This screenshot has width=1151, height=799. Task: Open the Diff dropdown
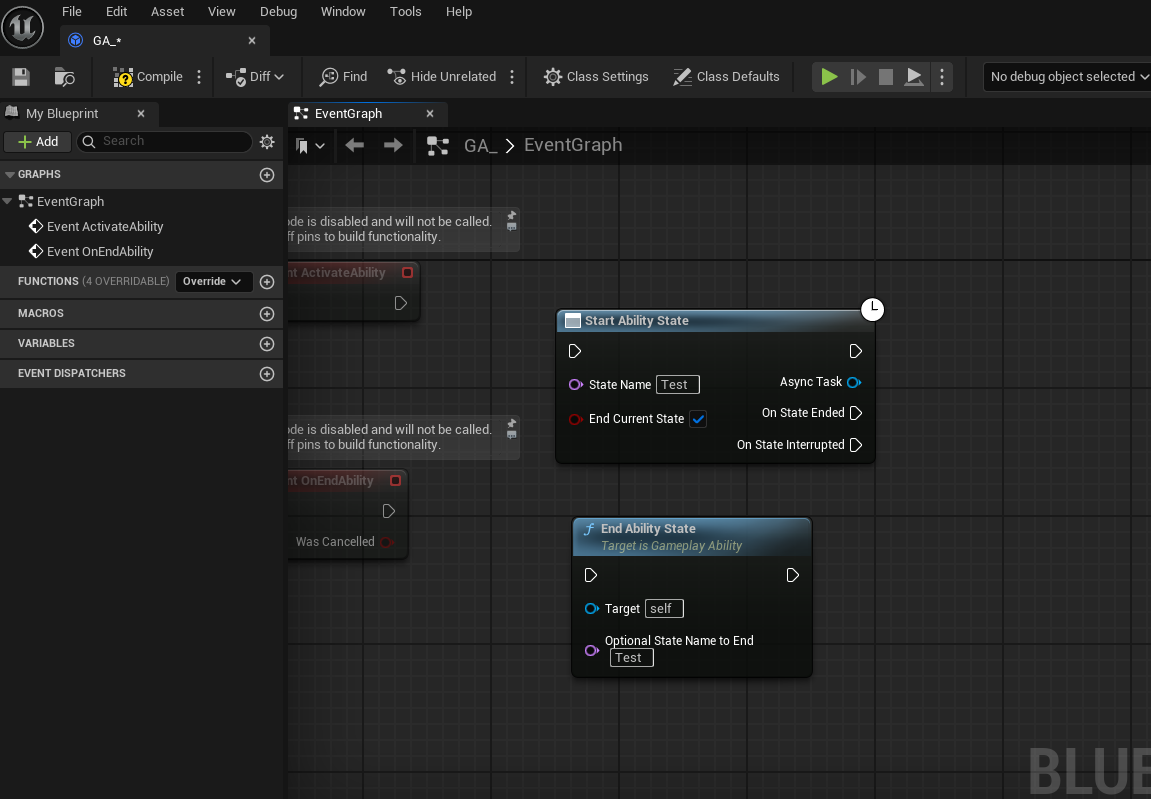(x=255, y=76)
